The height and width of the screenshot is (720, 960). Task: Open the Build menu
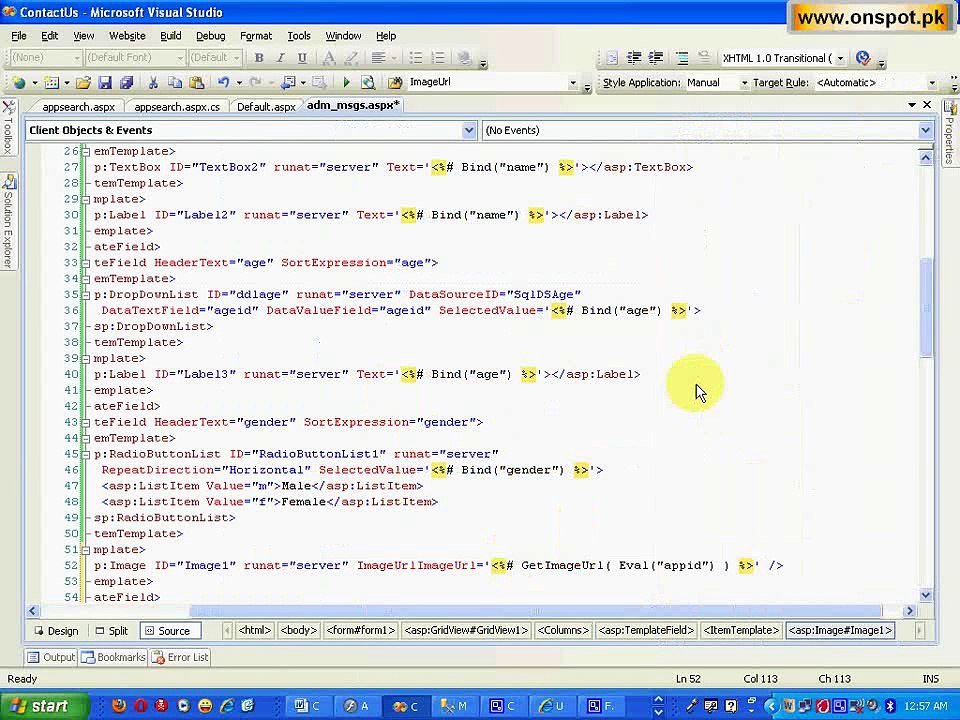pyautogui.click(x=171, y=36)
